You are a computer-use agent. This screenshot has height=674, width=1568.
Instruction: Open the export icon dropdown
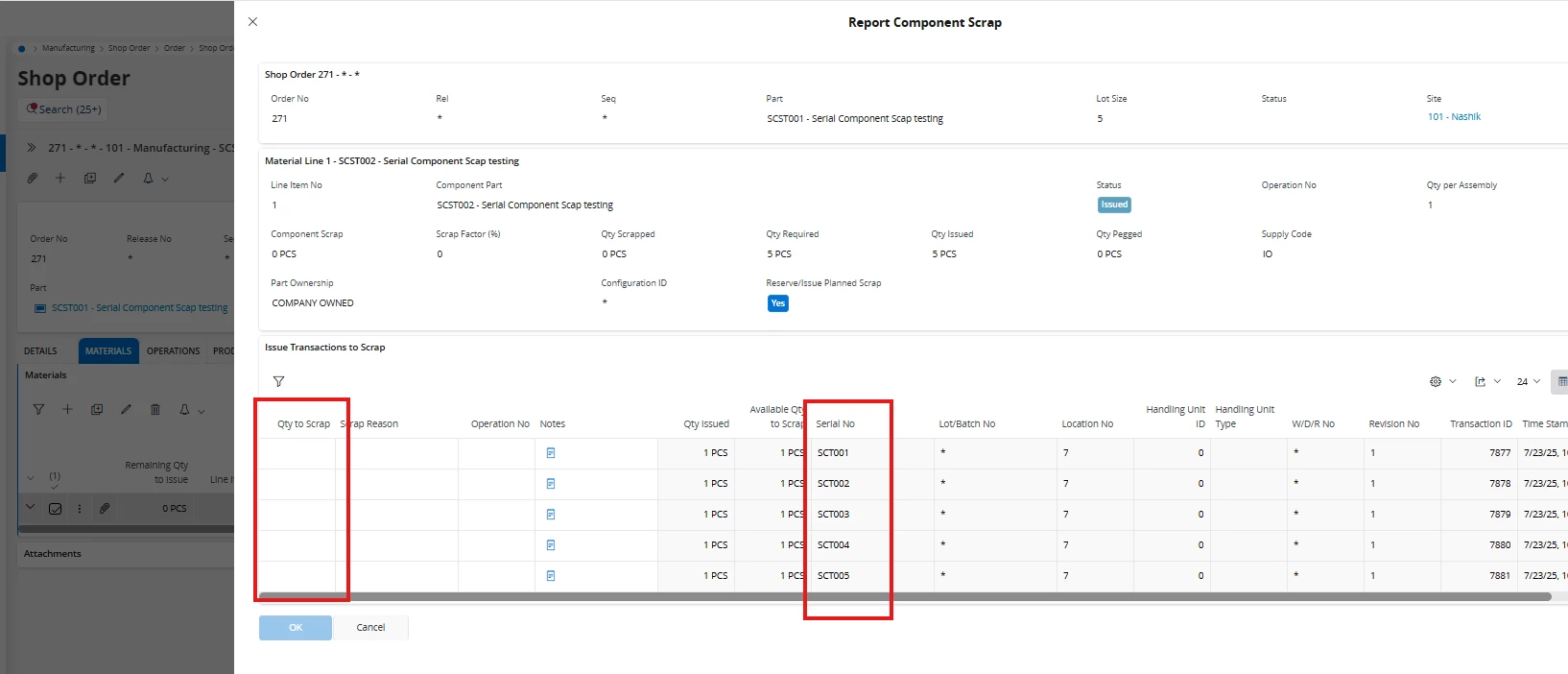1487,381
